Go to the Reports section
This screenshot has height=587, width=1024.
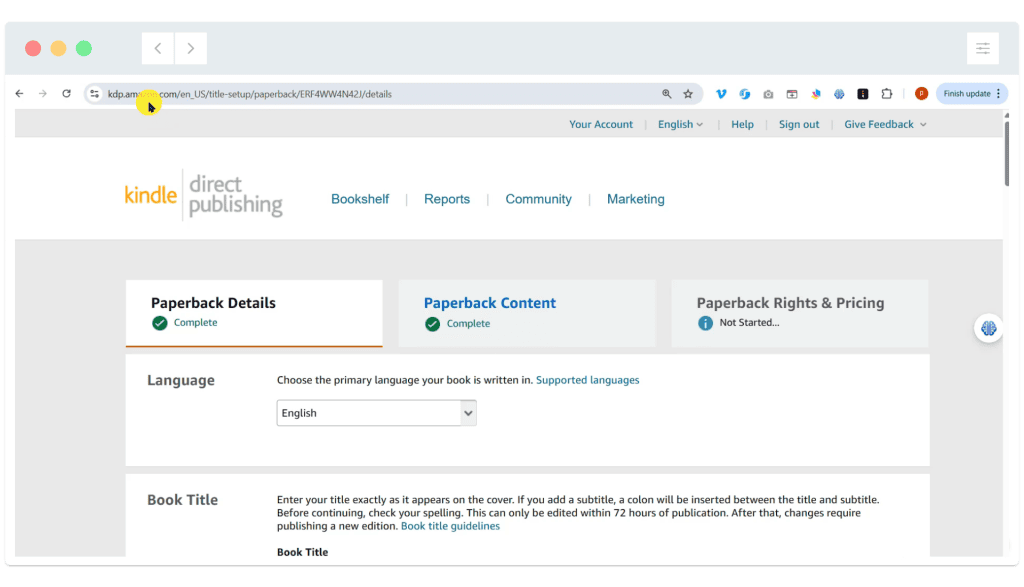pyautogui.click(x=447, y=199)
